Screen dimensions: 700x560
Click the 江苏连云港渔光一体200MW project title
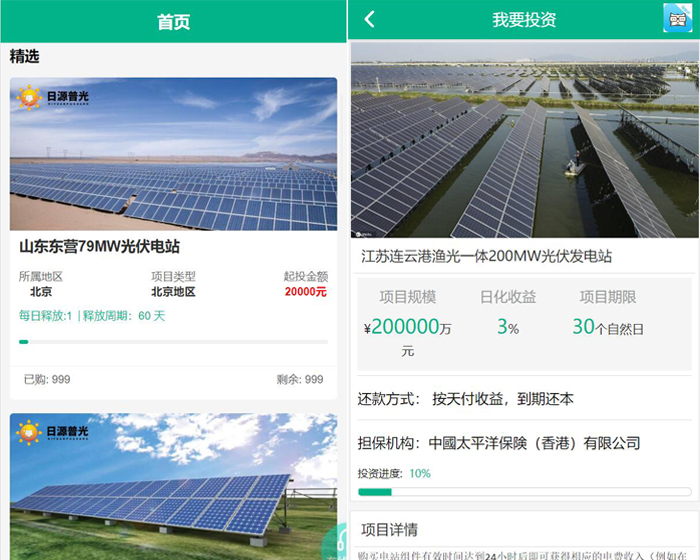tap(486, 256)
